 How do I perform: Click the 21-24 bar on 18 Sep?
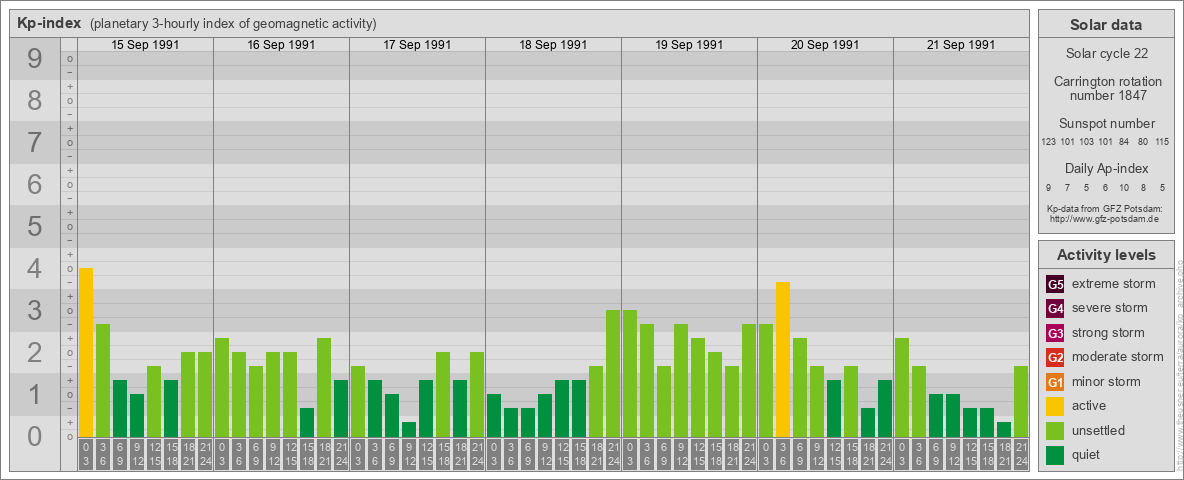pos(613,374)
